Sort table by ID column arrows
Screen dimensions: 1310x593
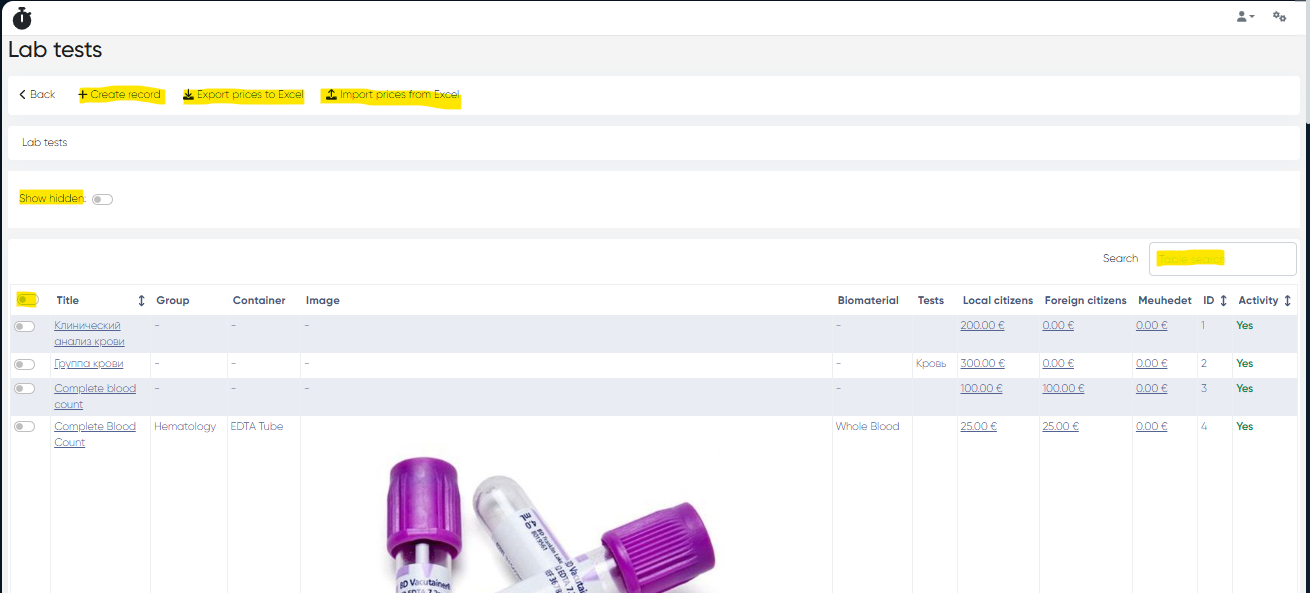1223,300
